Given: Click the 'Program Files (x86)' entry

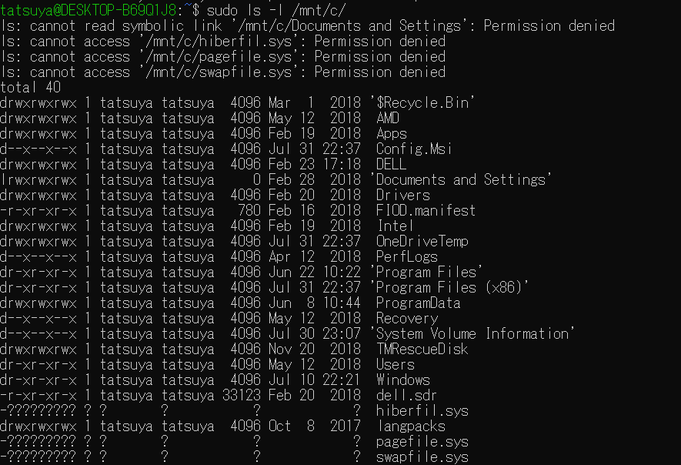Looking at the screenshot, I should (x=449, y=288).
